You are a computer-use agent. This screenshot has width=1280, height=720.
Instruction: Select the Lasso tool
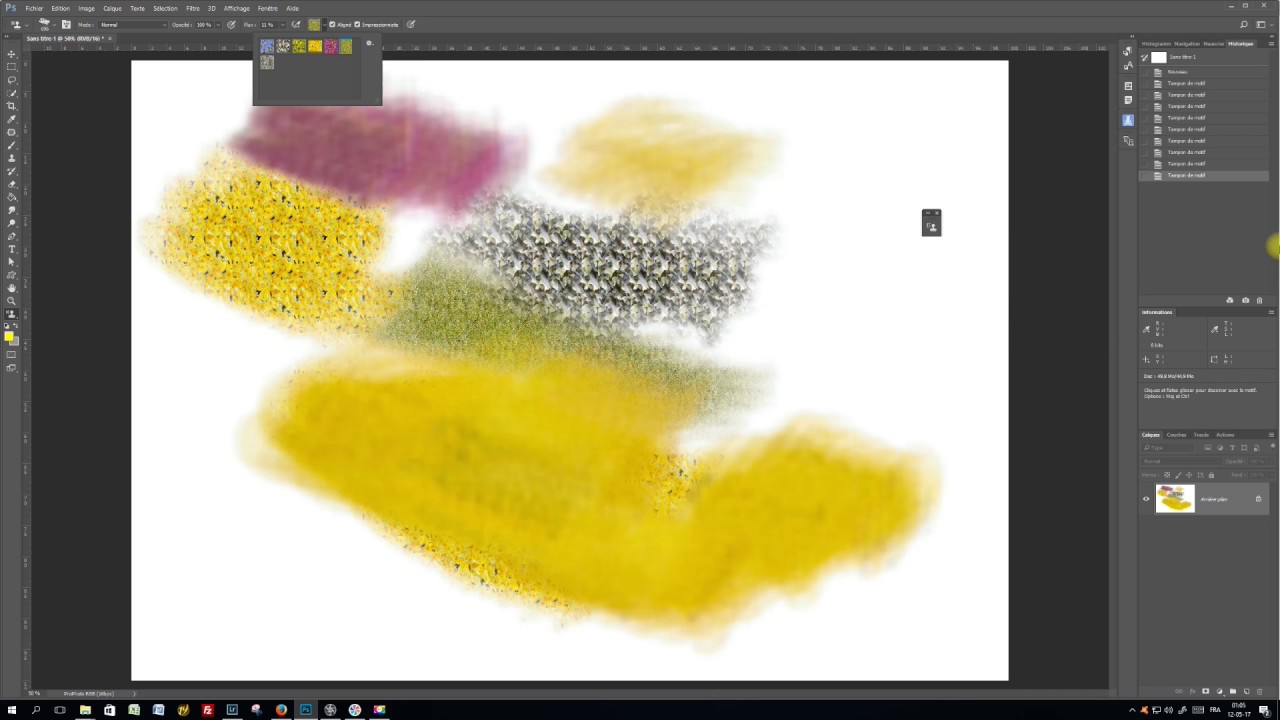(12, 80)
